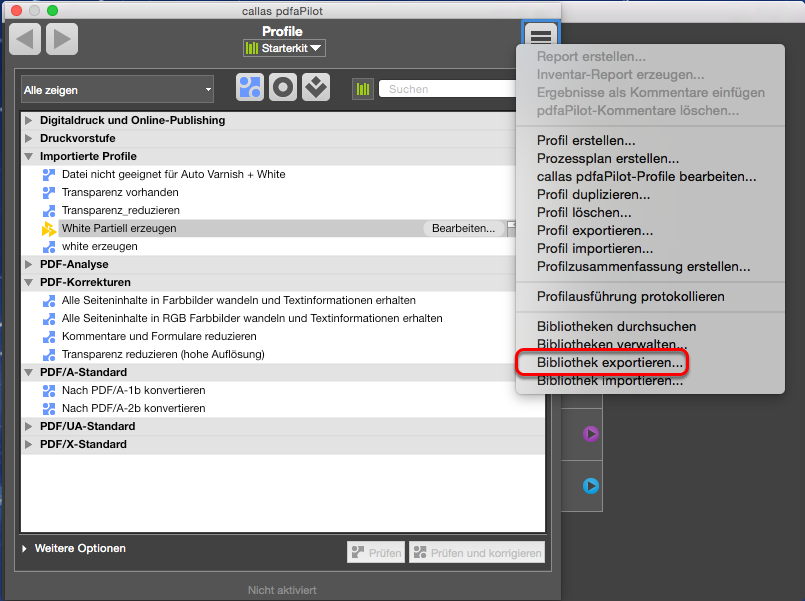Select Prozessplan erstellen... menu item
Screen dimensions: 805x601
[650, 159]
